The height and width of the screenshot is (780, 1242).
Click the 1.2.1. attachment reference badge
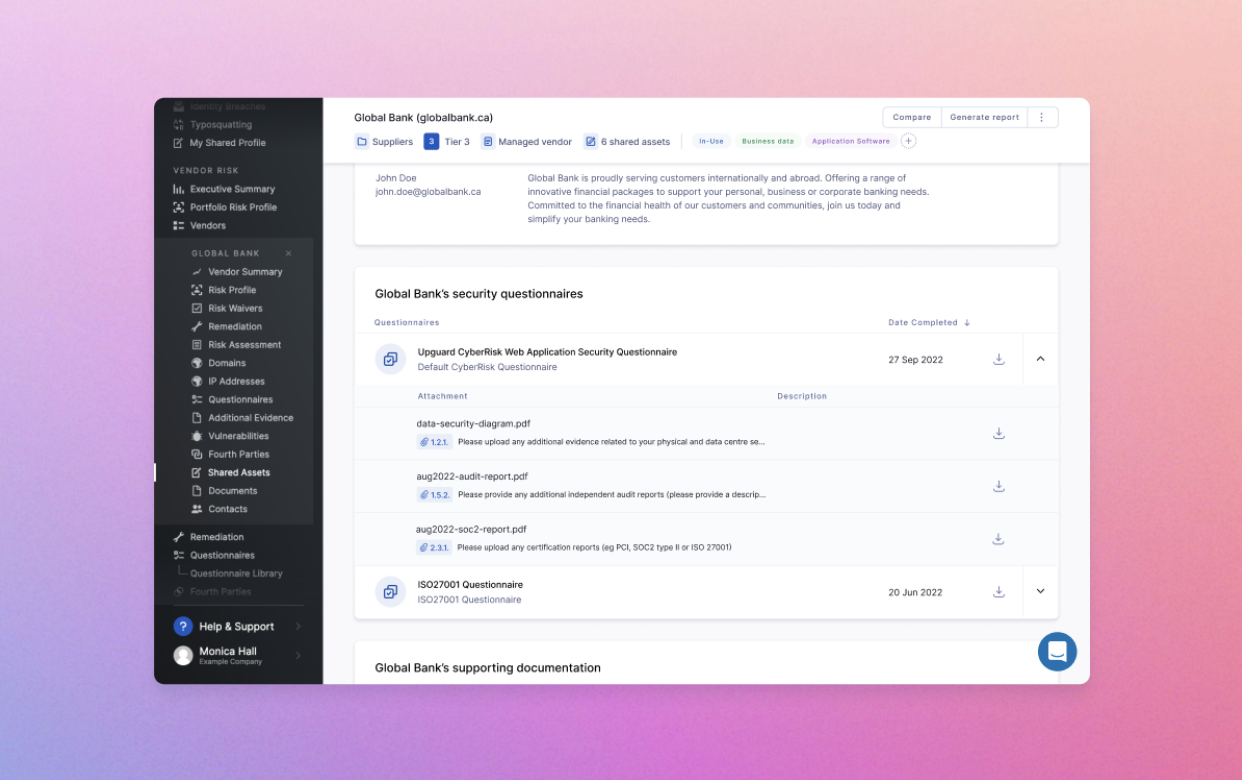coord(434,441)
